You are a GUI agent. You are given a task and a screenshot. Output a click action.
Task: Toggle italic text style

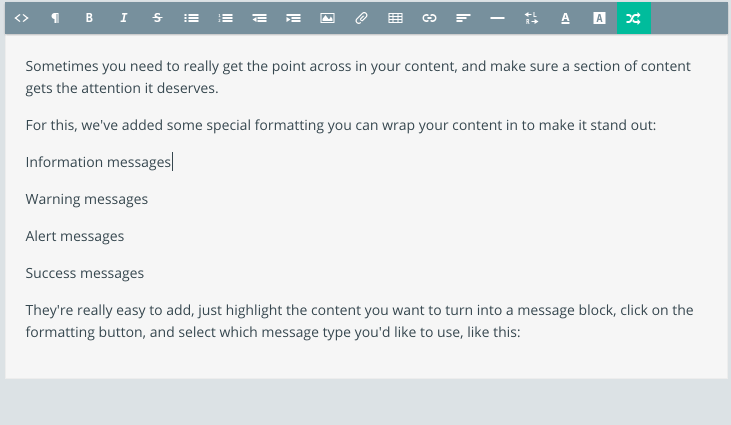coord(124,18)
